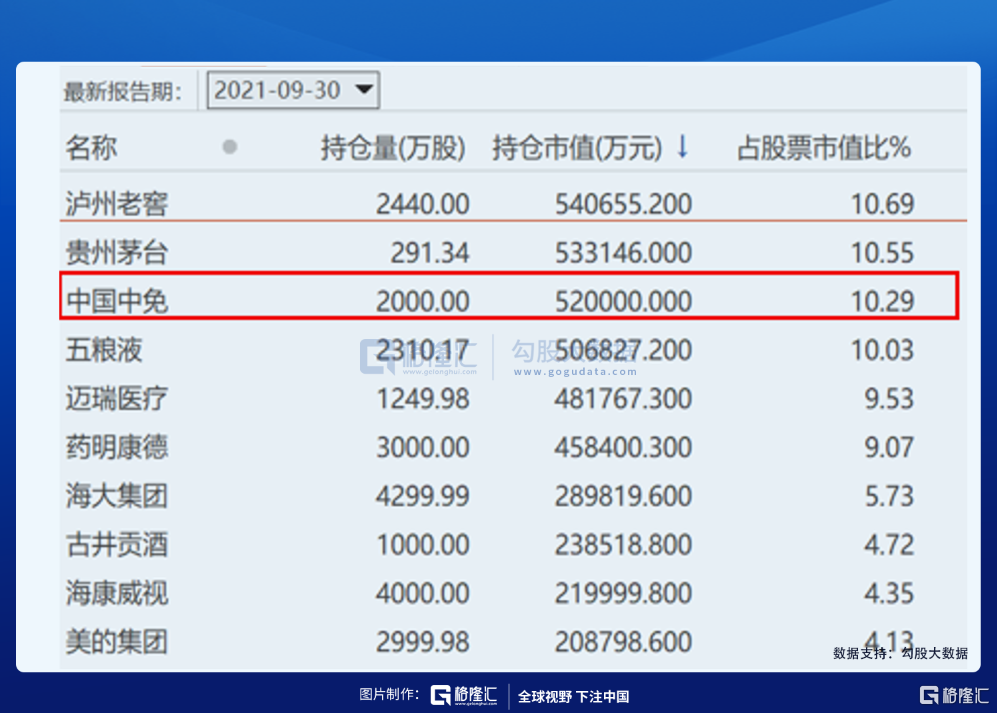Click the holding value 2999.98

pyautogui.click(x=423, y=642)
